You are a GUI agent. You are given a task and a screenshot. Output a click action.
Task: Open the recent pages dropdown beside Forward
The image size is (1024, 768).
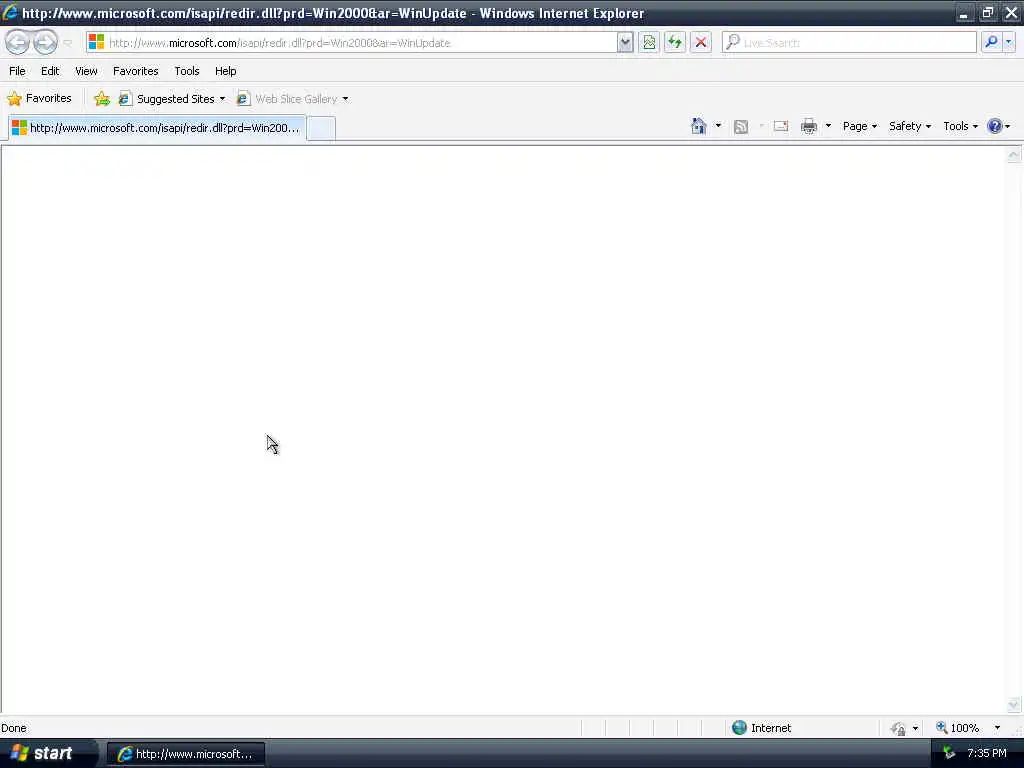click(x=67, y=43)
